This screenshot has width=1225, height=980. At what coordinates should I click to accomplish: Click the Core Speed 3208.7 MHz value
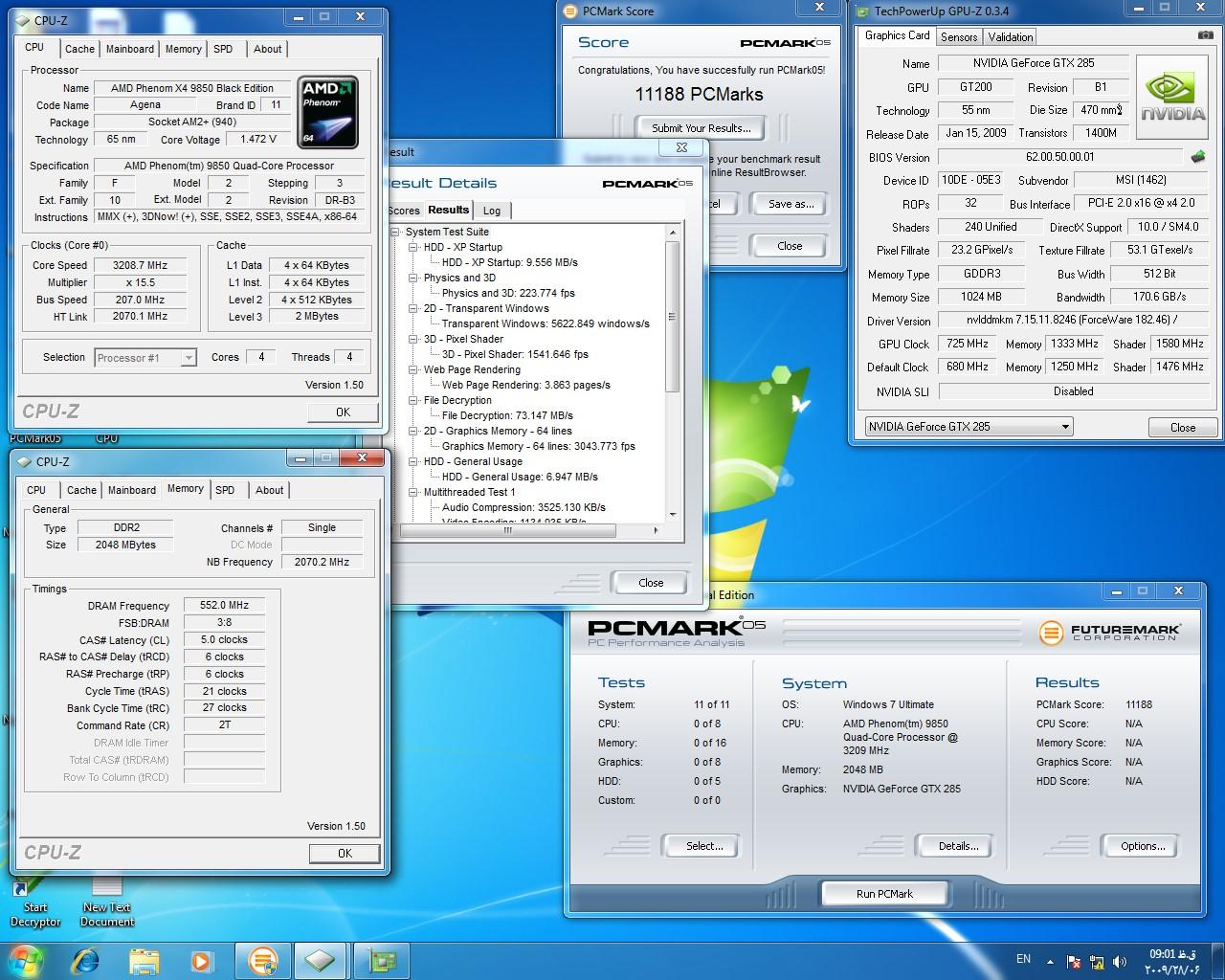click(x=140, y=266)
